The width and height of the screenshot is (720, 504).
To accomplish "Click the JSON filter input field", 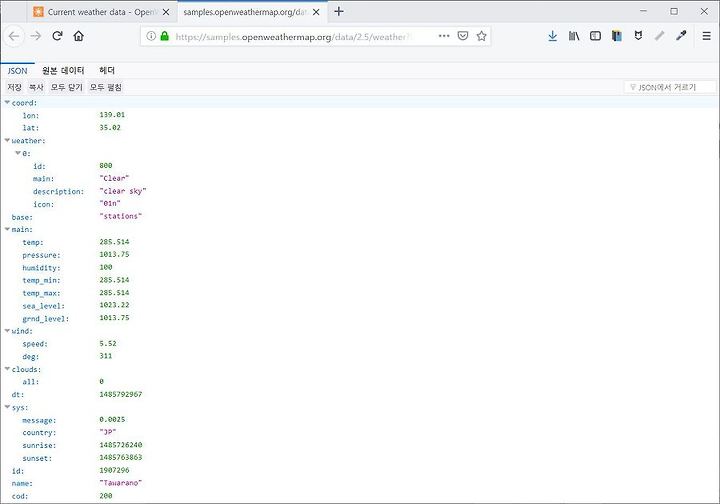I will pos(669,87).
